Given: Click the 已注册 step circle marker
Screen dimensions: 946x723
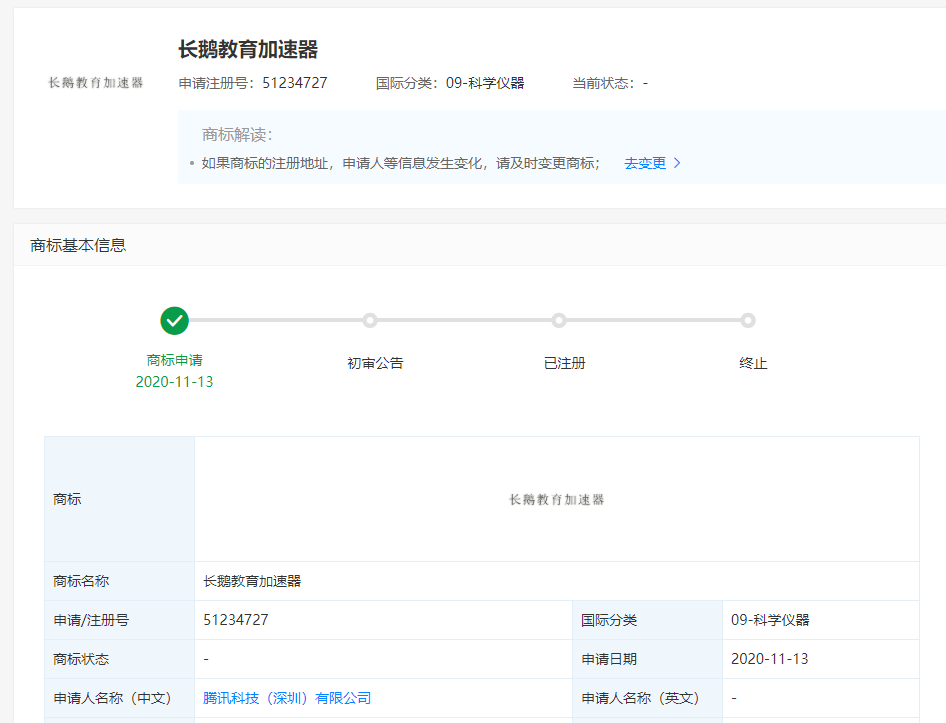Looking at the screenshot, I should [x=559, y=320].
